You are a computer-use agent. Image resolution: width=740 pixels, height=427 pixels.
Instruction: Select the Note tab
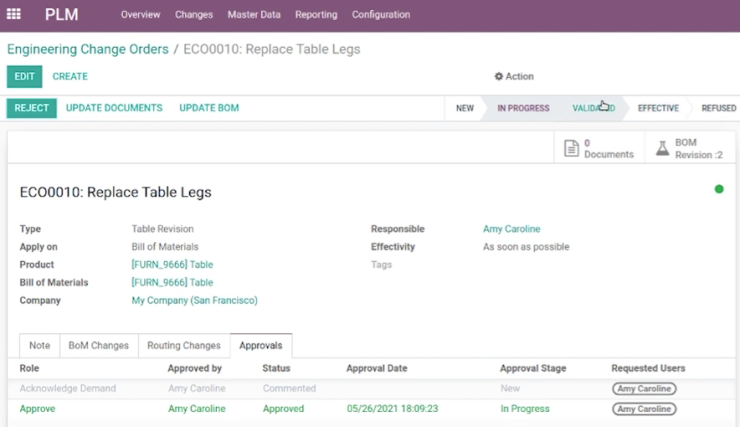40,345
